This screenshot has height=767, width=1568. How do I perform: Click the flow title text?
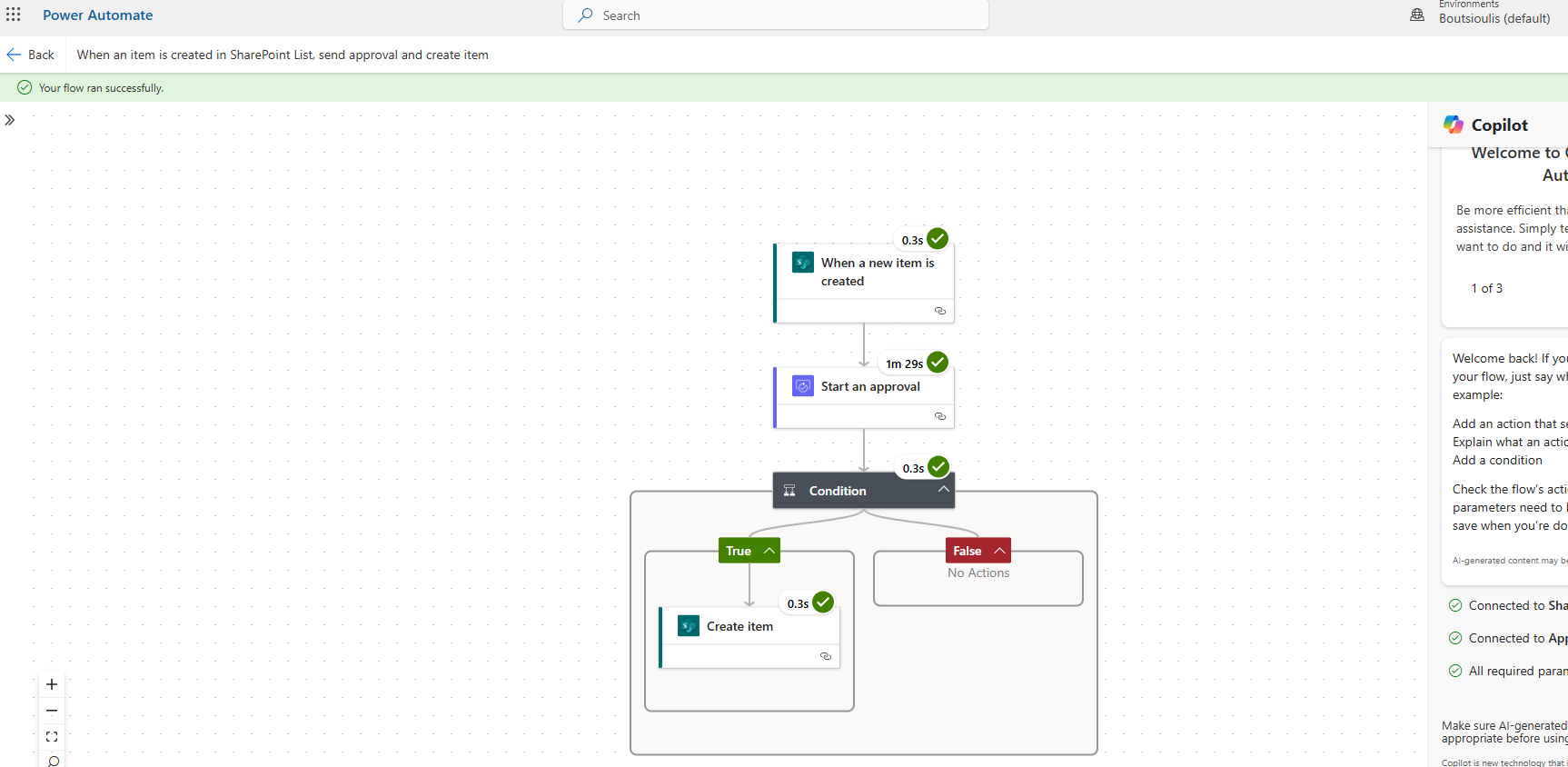click(283, 55)
